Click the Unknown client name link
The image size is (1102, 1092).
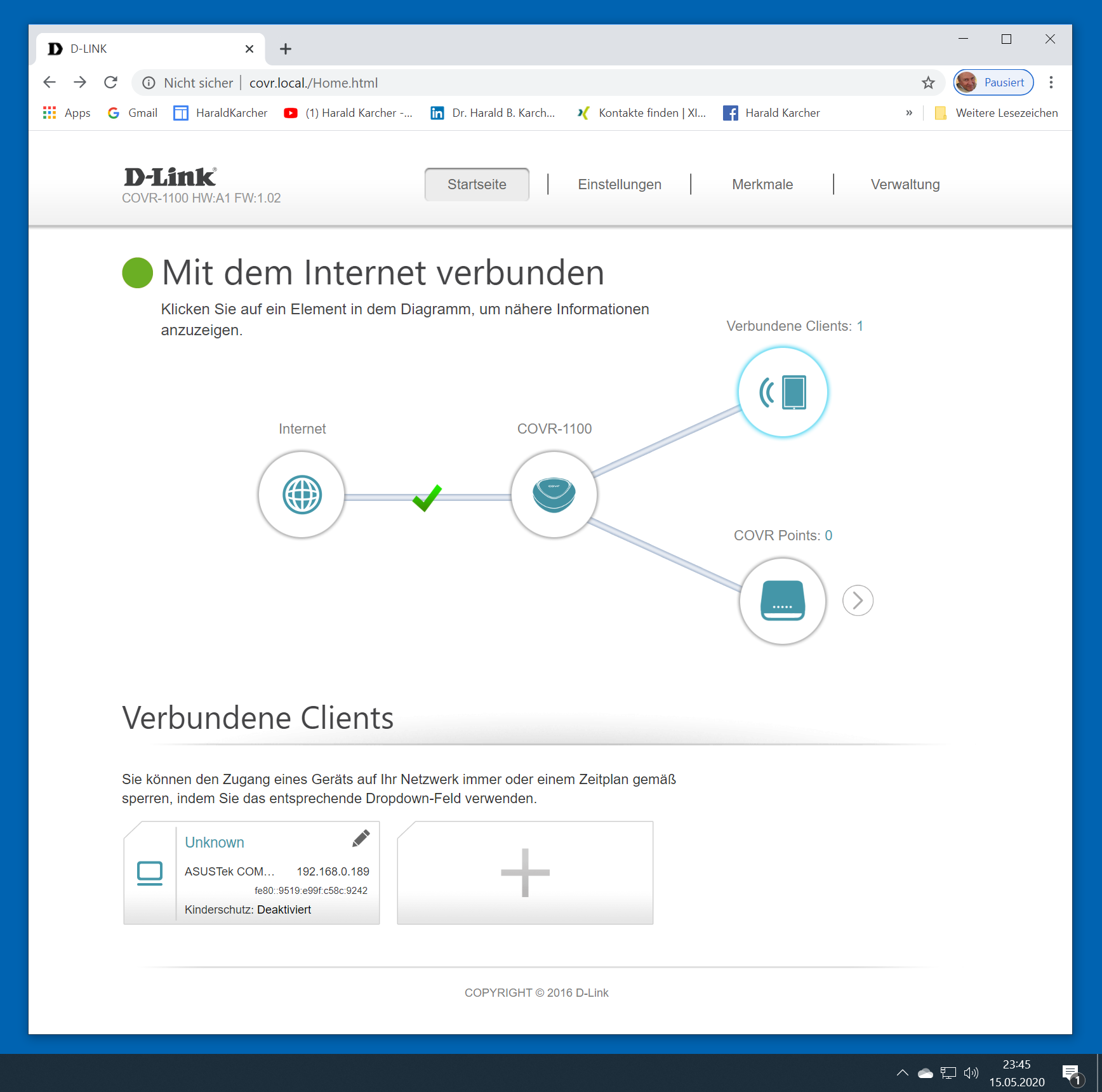tap(215, 842)
